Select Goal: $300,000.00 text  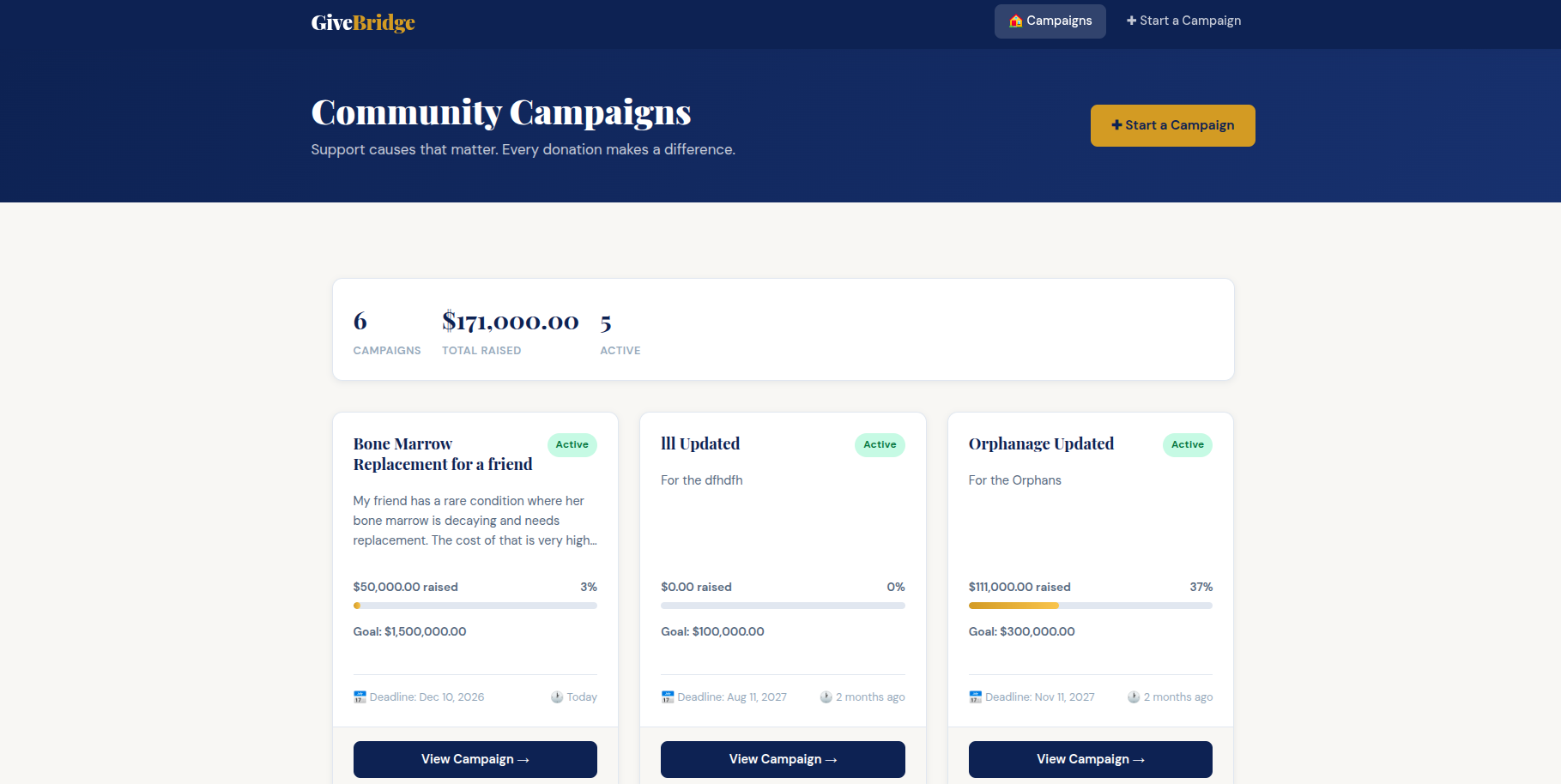pos(1022,631)
